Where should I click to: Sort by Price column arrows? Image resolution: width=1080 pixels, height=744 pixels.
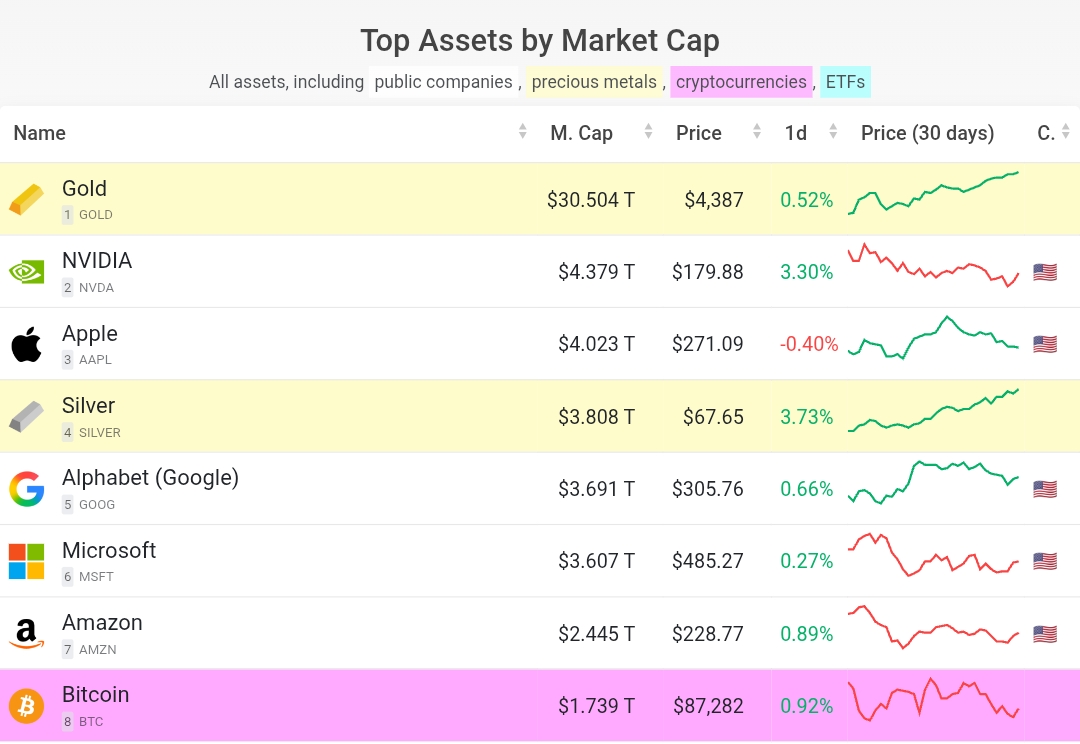pyautogui.click(x=757, y=132)
